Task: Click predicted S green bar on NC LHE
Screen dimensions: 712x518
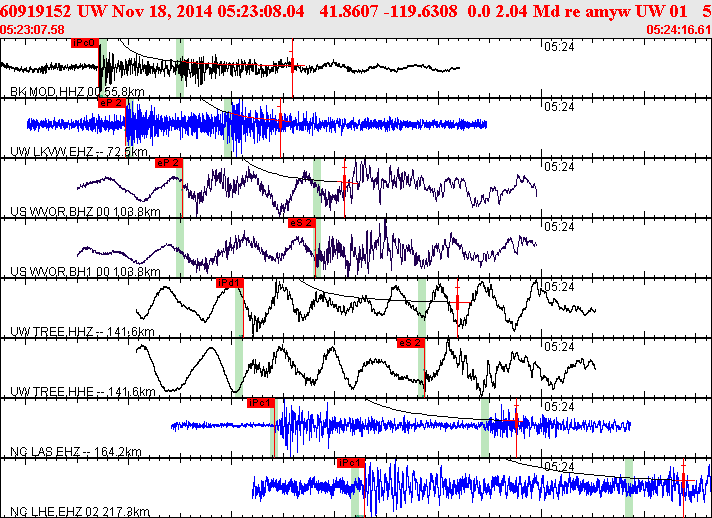Action: tap(629, 488)
